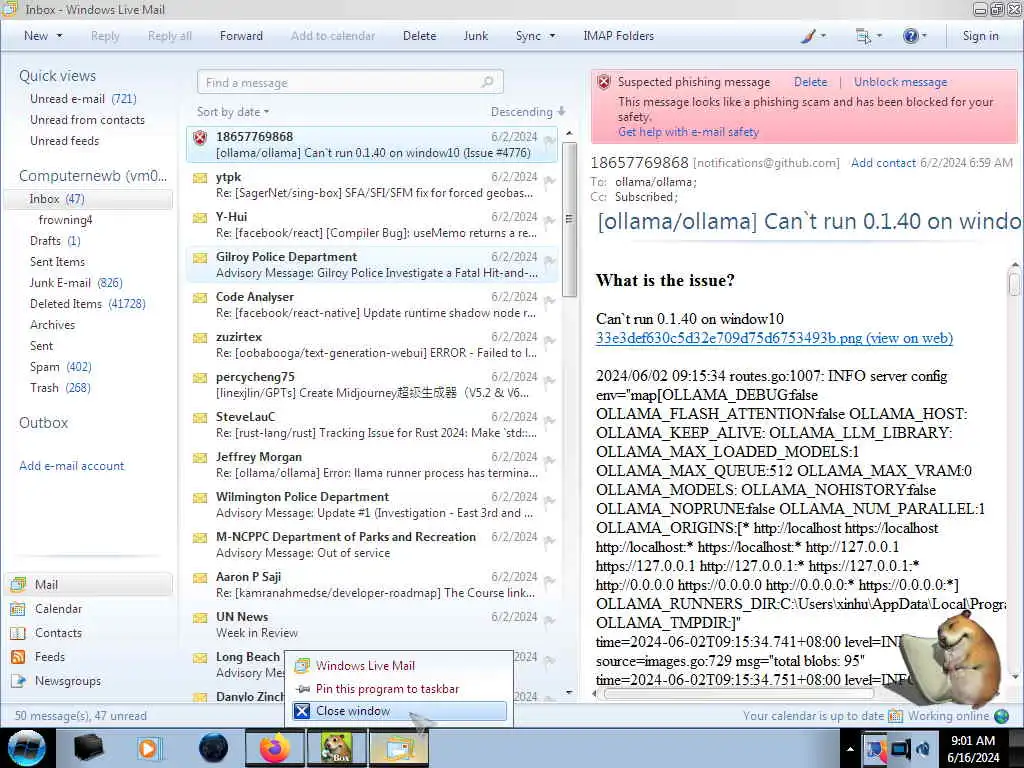The height and width of the screenshot is (768, 1024).
Task: Click Add e-mail account link
Action: coord(71,466)
